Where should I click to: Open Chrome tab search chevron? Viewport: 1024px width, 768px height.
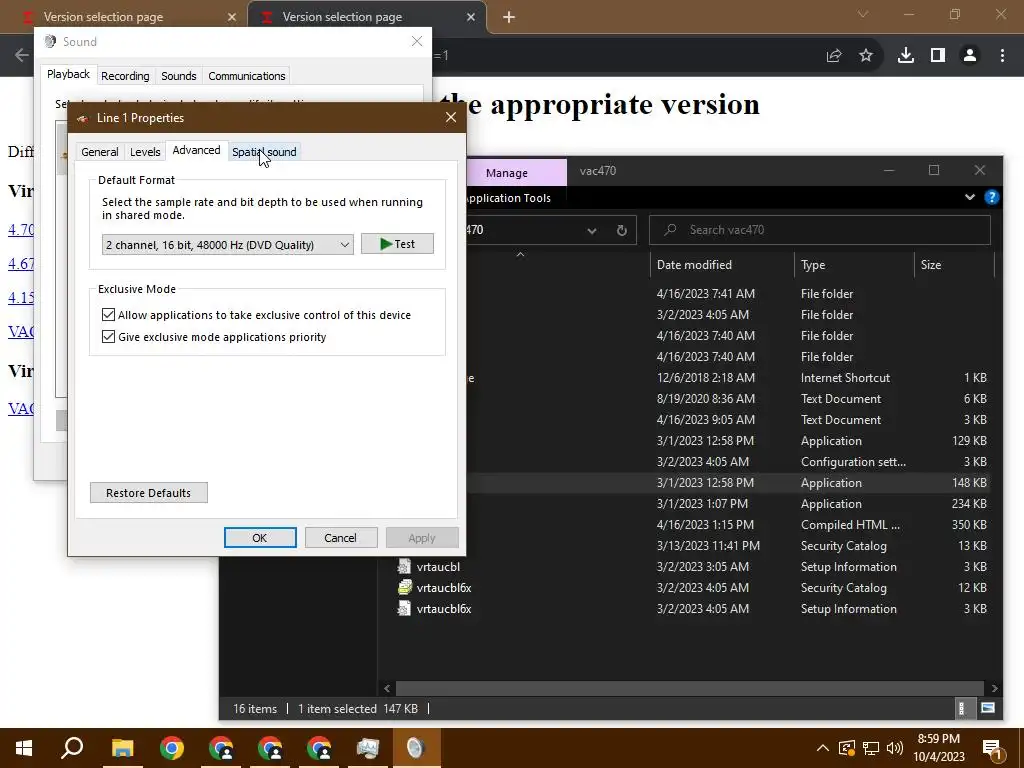(863, 14)
